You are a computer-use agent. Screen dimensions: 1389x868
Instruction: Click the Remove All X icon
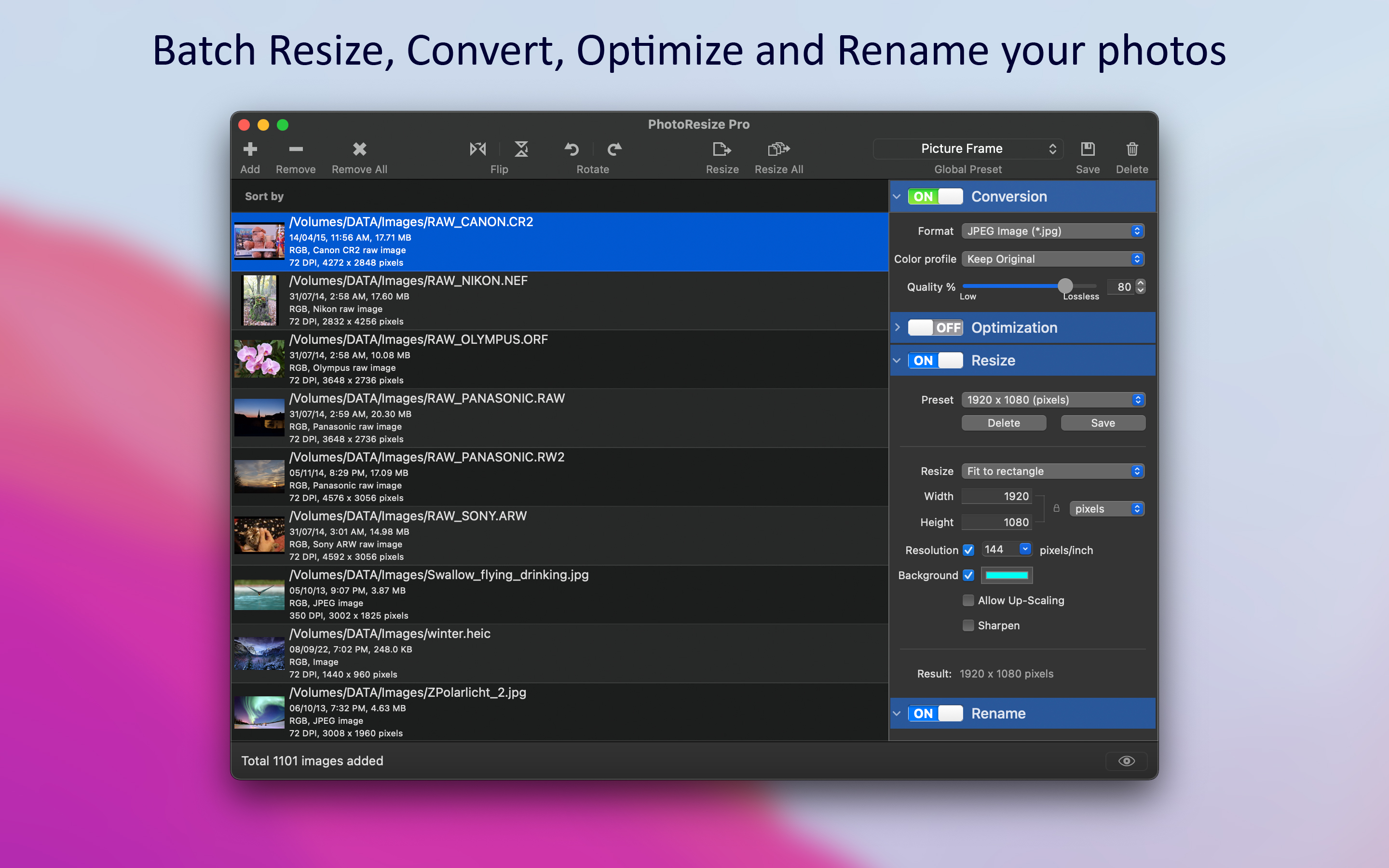(x=359, y=149)
